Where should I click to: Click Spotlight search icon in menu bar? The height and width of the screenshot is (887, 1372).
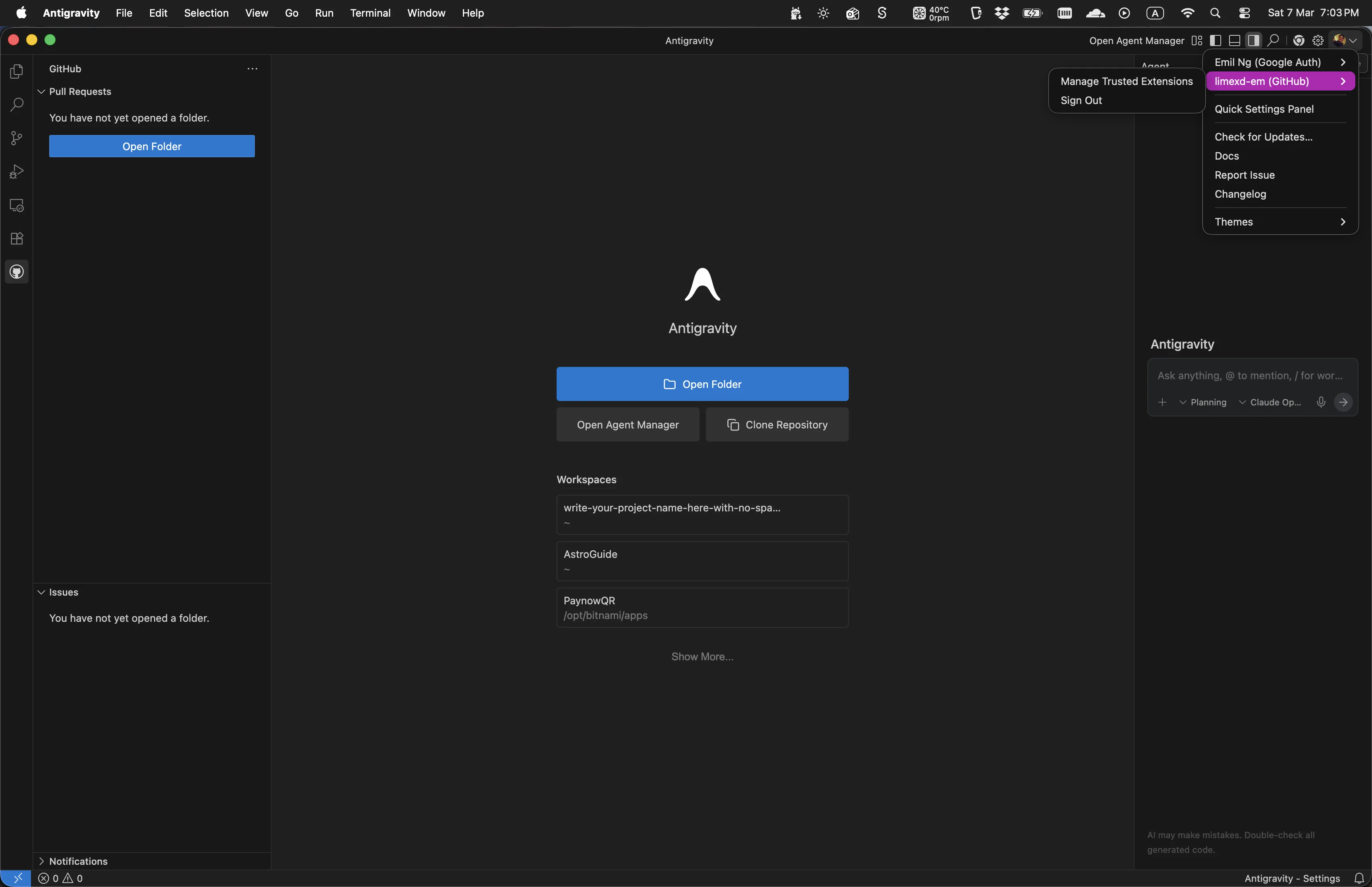pos(1215,13)
